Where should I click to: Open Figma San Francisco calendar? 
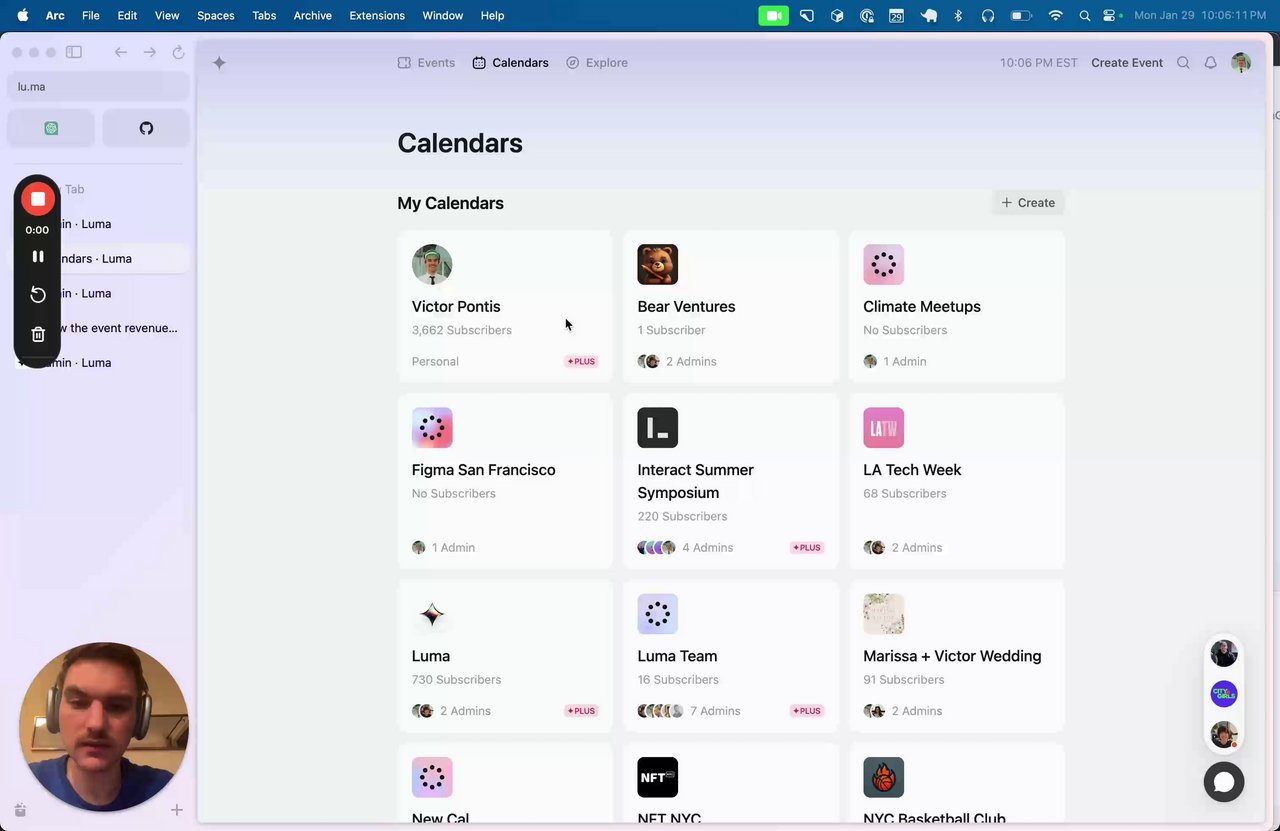point(505,481)
